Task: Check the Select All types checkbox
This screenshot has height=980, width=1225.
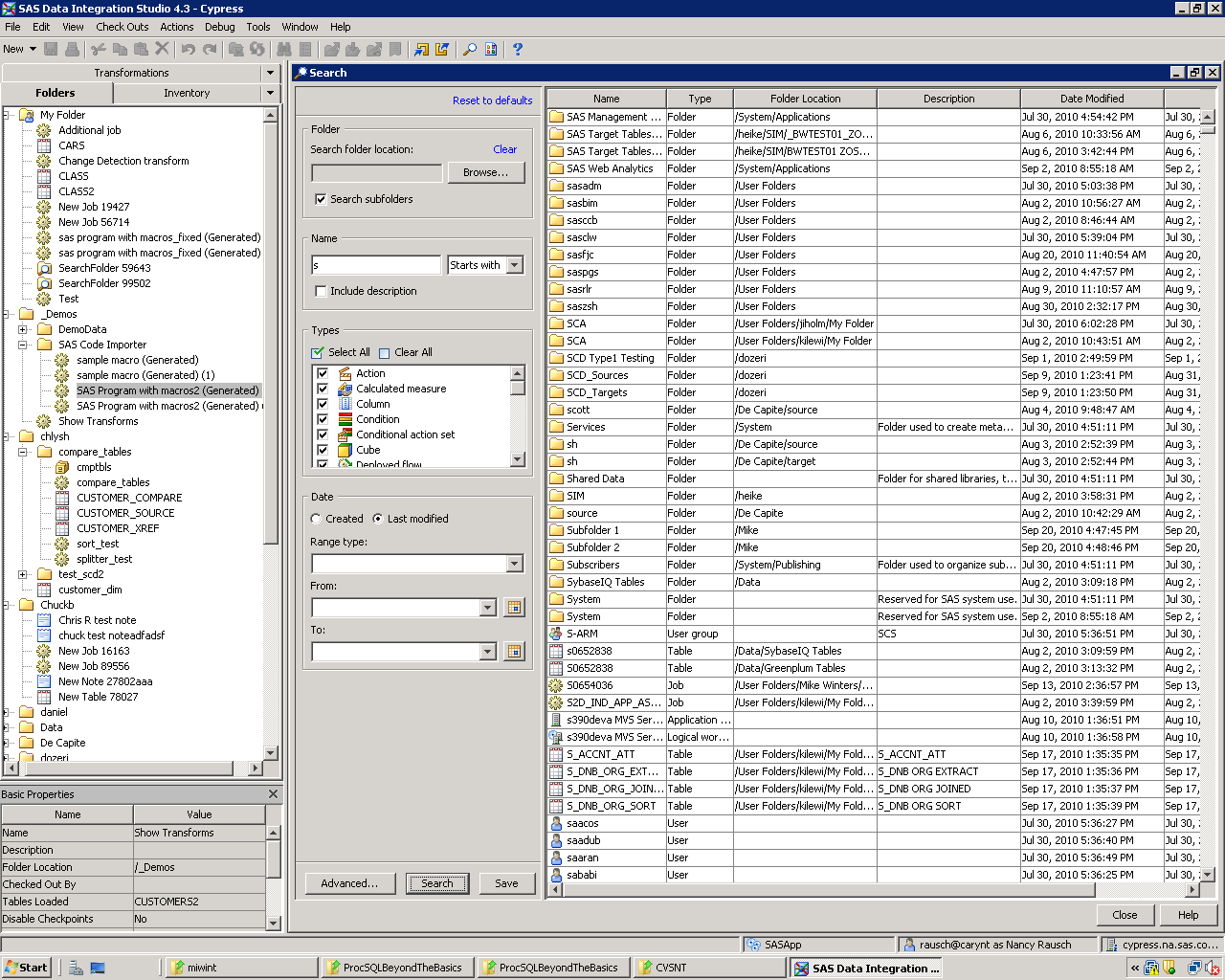Action: pyautogui.click(x=318, y=352)
